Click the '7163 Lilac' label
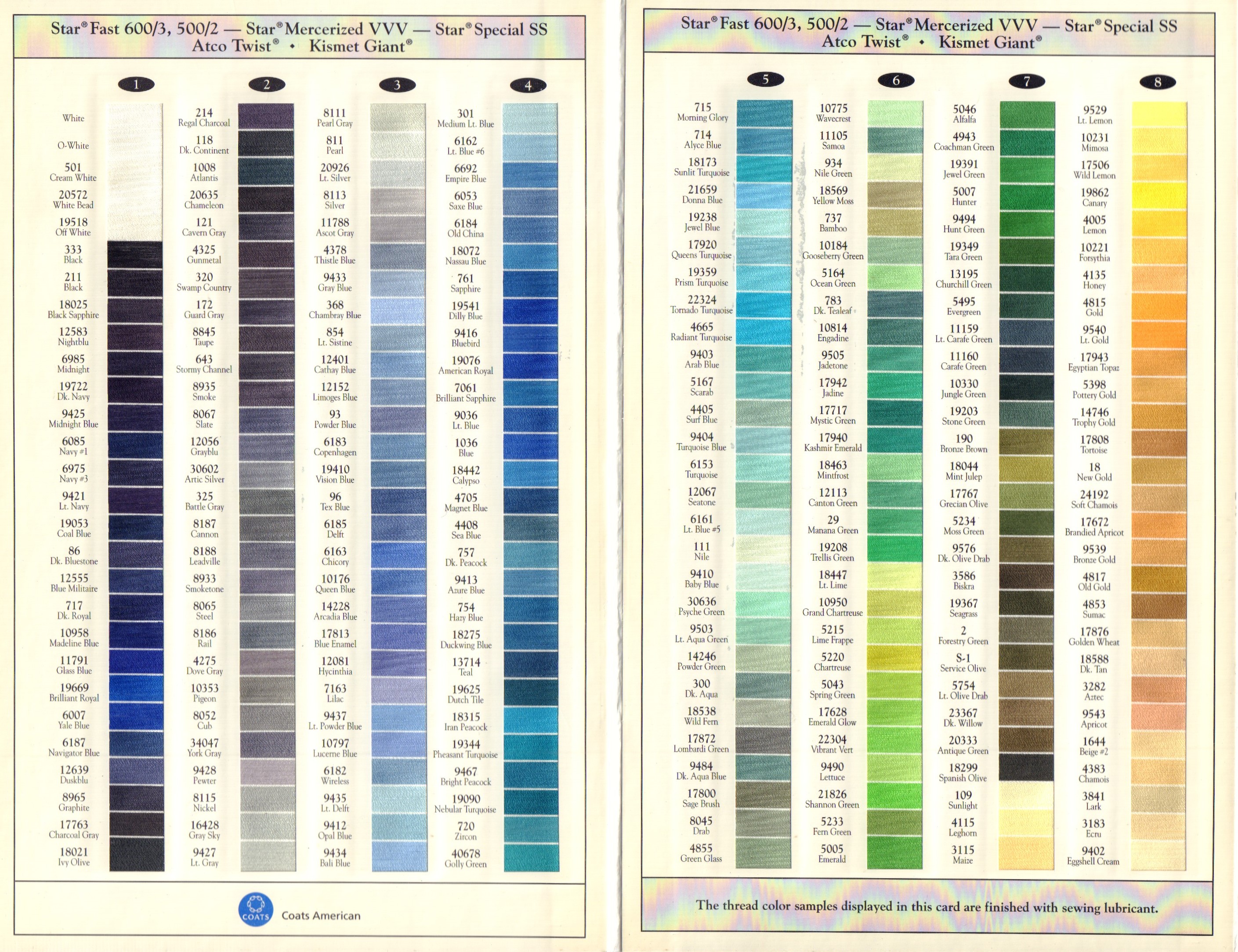1238x952 pixels. 336,694
